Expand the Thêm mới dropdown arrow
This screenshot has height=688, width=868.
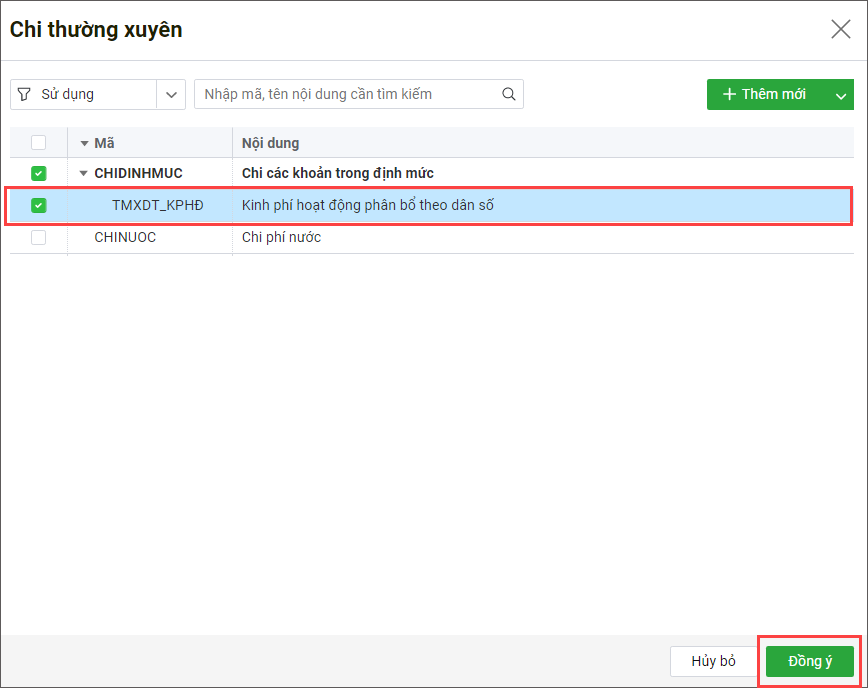tap(840, 95)
